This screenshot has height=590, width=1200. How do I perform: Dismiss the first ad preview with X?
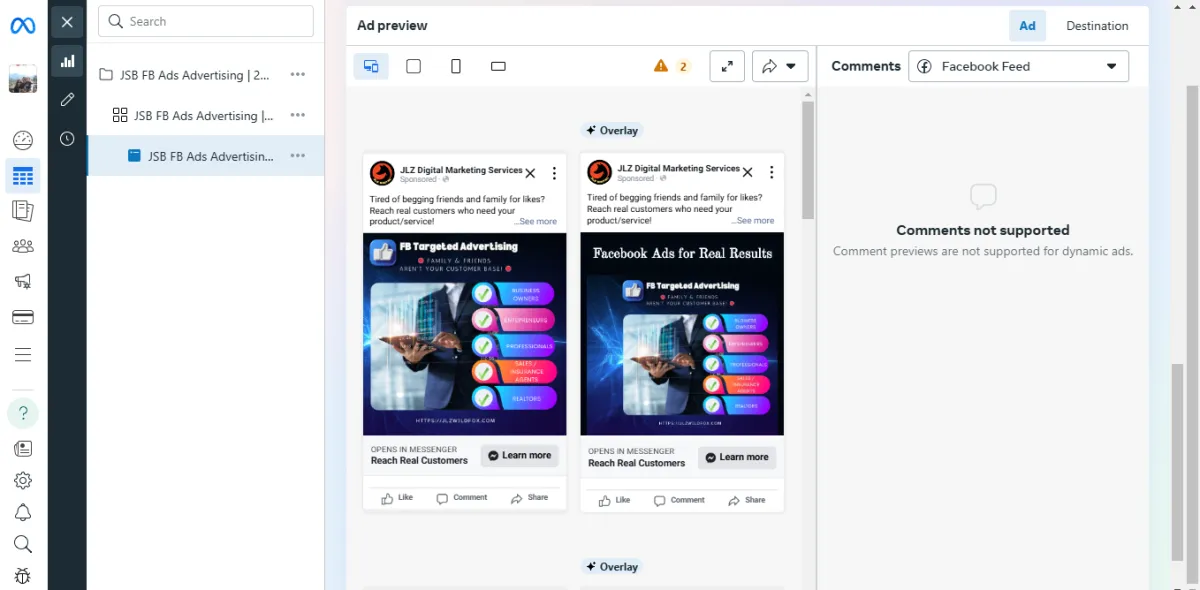click(530, 173)
